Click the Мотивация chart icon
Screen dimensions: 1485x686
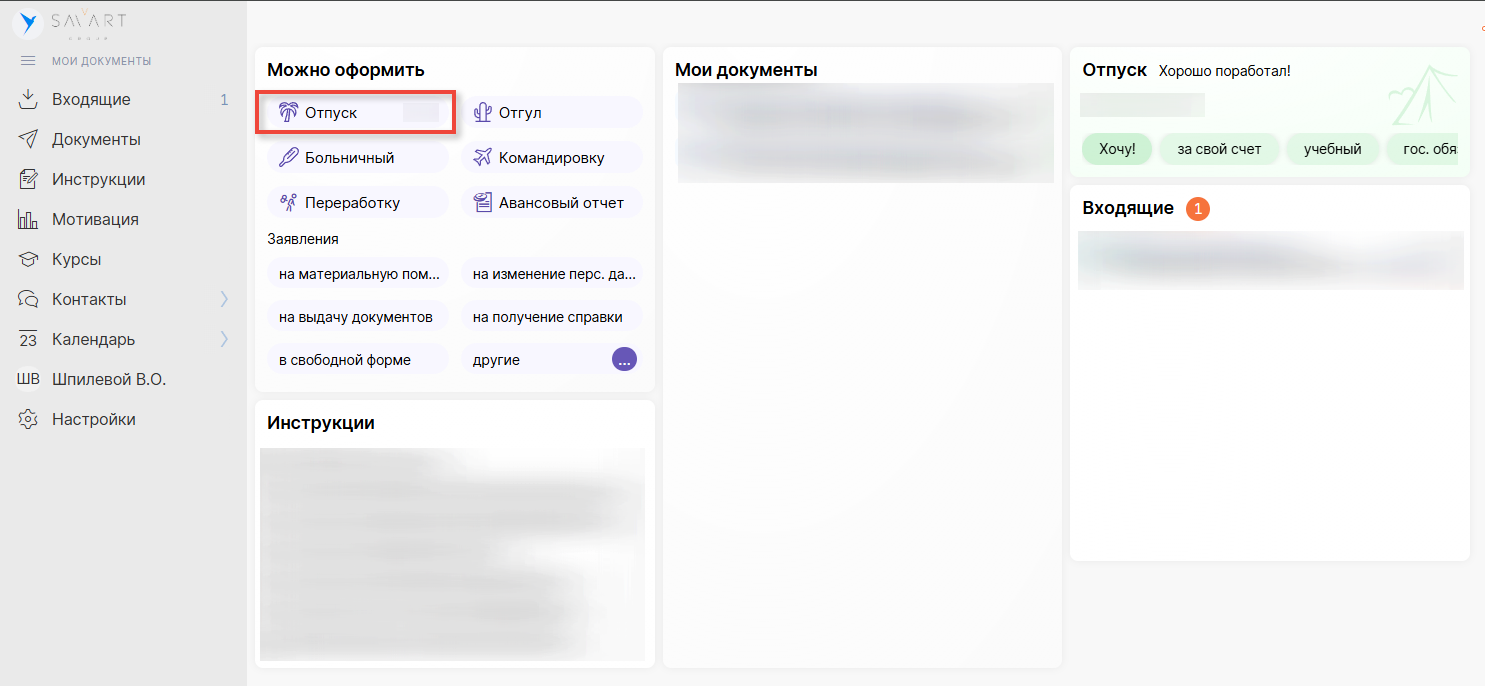28,220
